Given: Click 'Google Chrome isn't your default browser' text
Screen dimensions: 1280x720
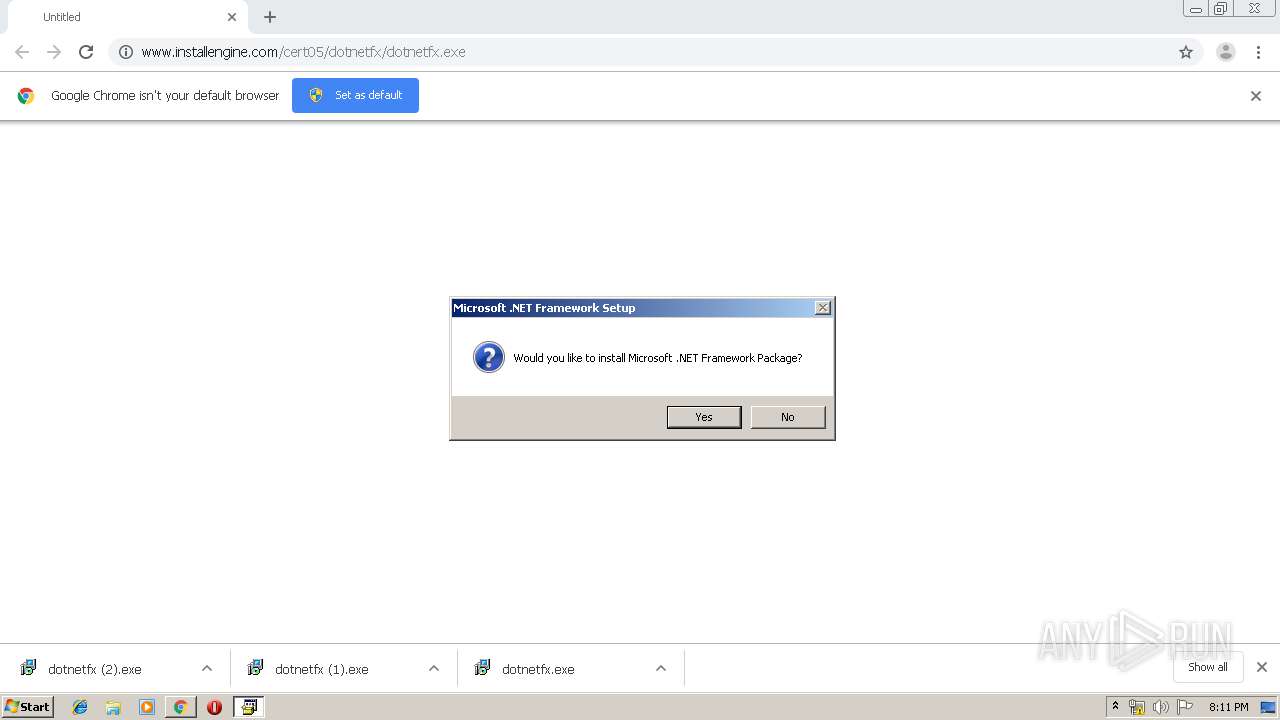Looking at the screenshot, I should point(165,96).
